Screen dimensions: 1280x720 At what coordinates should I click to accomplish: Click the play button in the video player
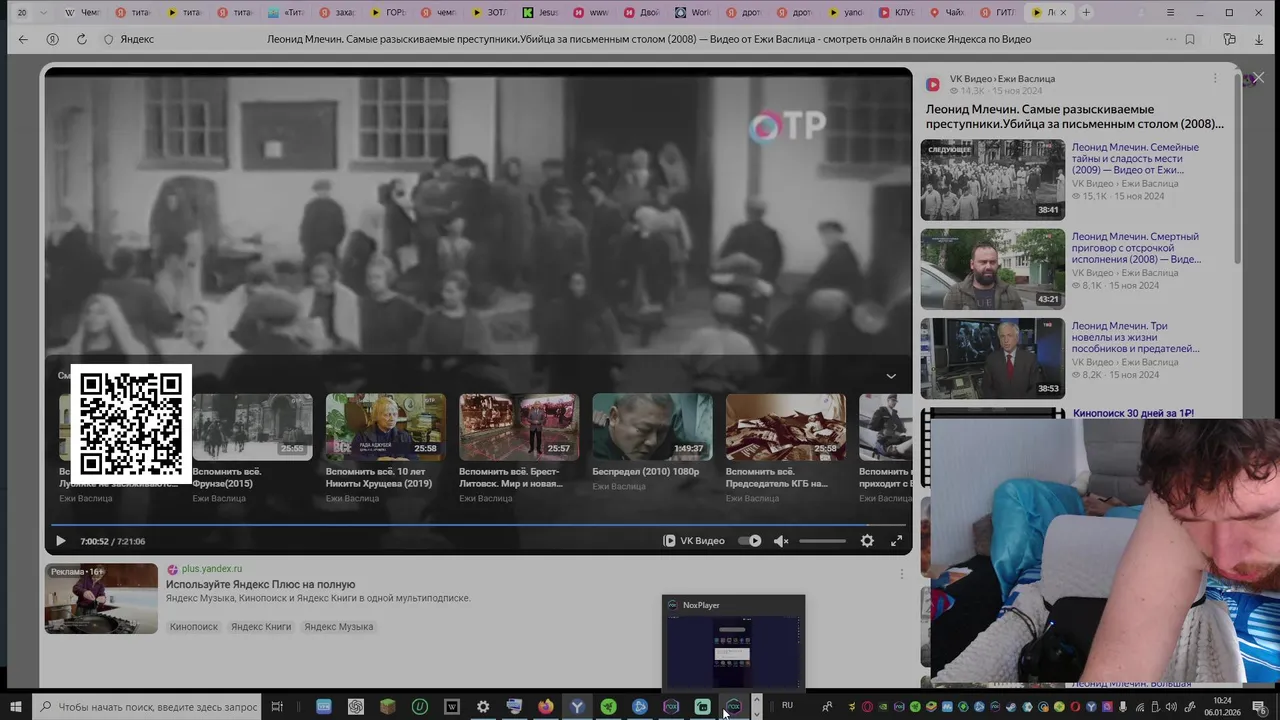(x=60, y=541)
